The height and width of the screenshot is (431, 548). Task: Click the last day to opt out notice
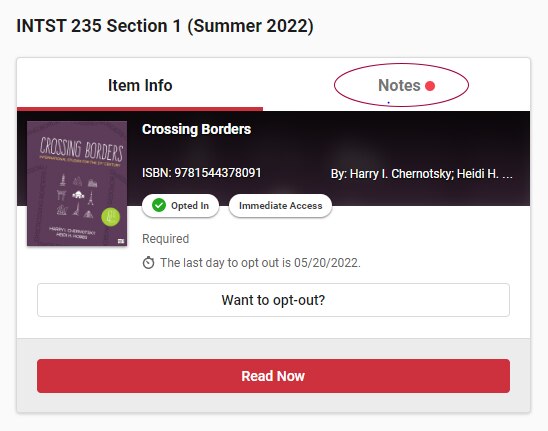point(260,263)
